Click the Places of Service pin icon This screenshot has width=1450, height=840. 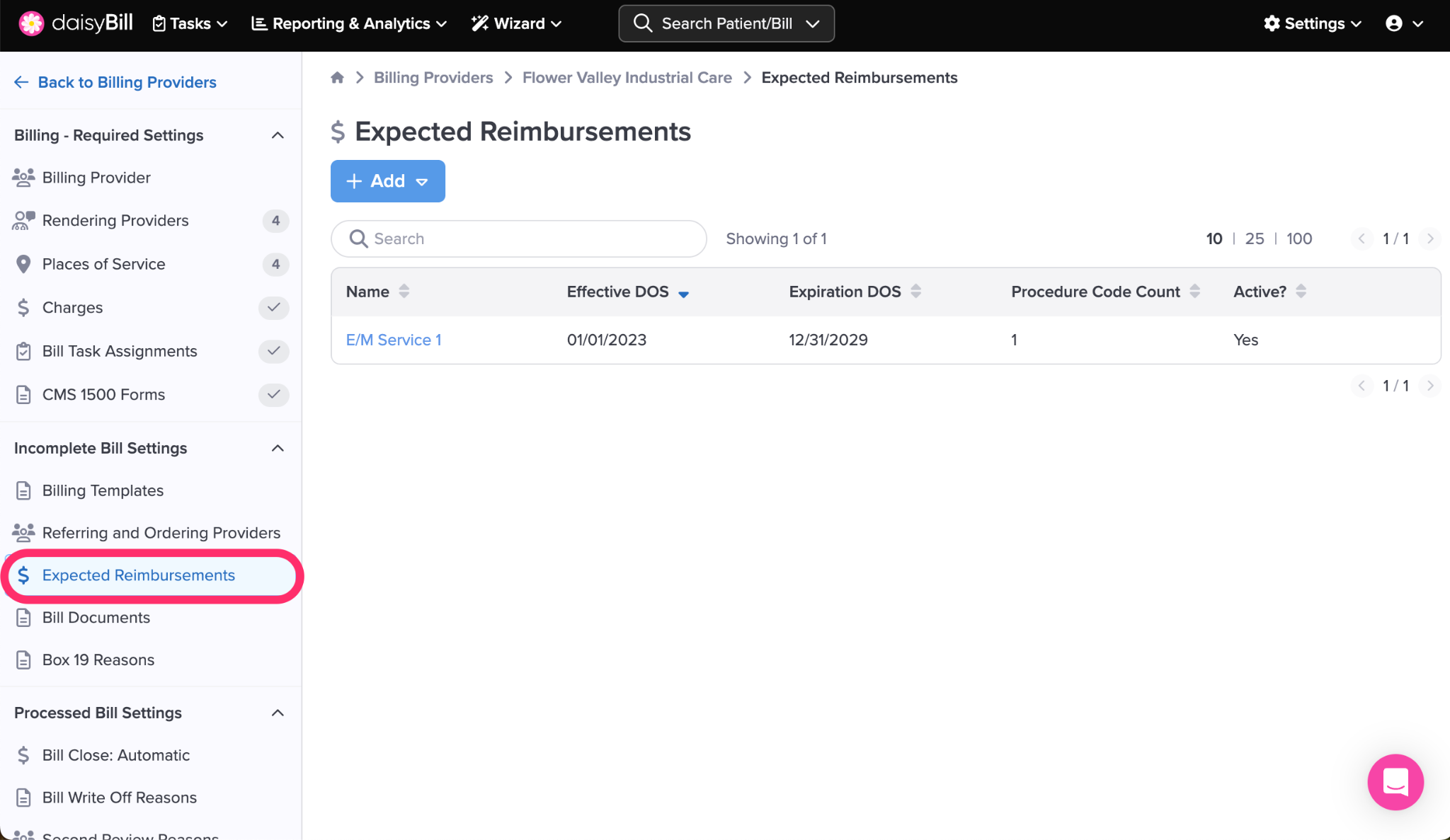tap(23, 264)
